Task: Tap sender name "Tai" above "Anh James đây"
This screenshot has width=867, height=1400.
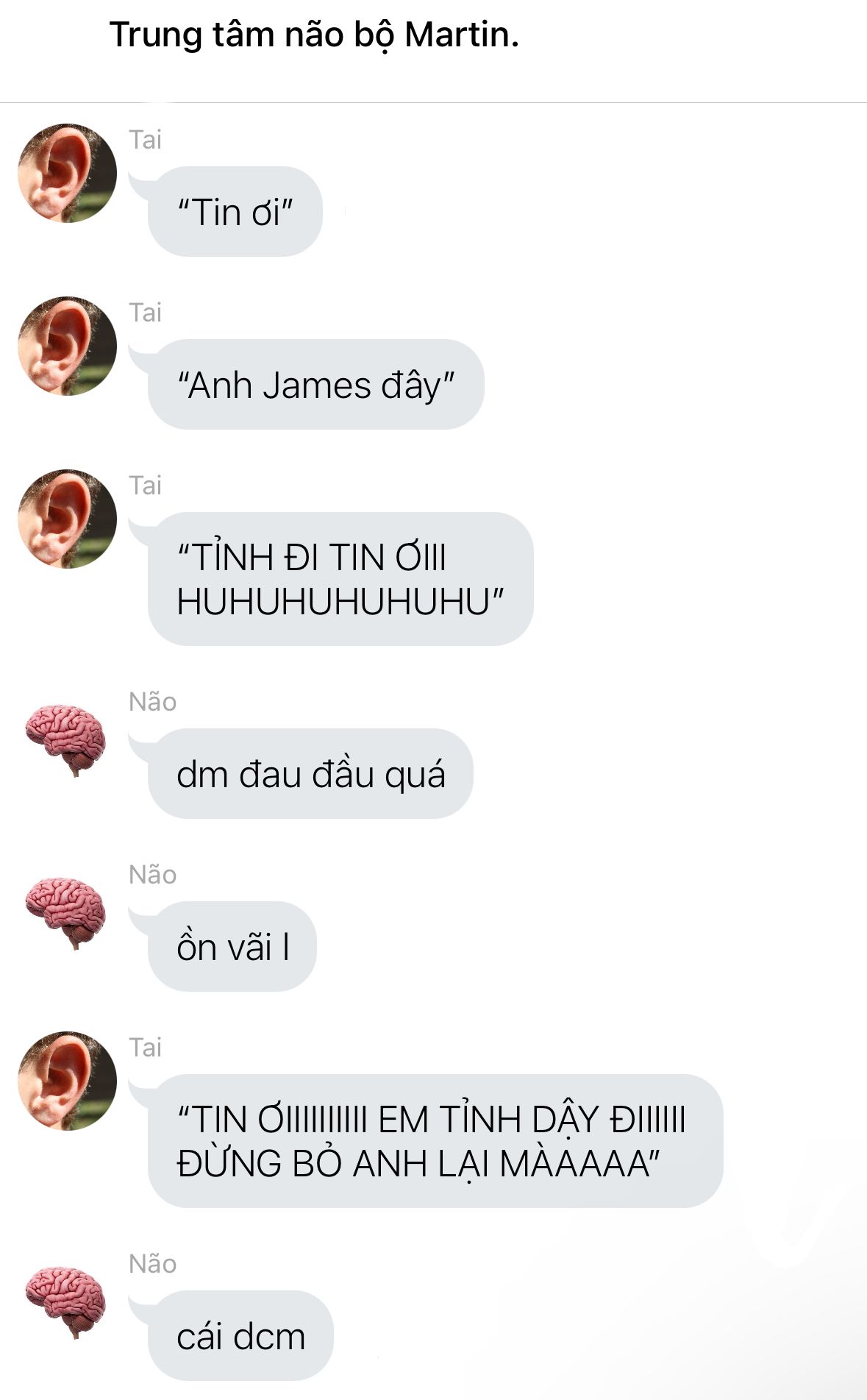Action: (x=145, y=313)
